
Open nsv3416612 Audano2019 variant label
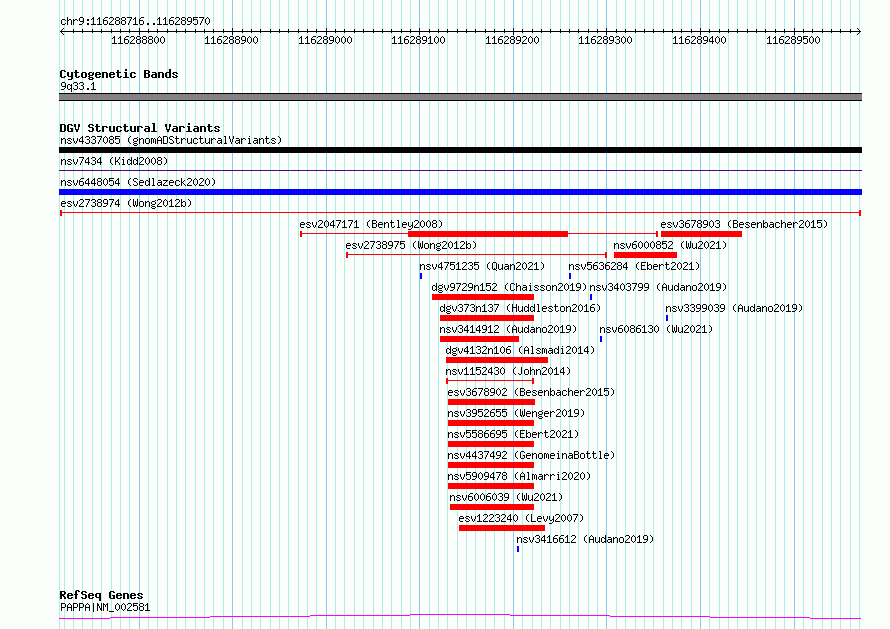(x=585, y=539)
